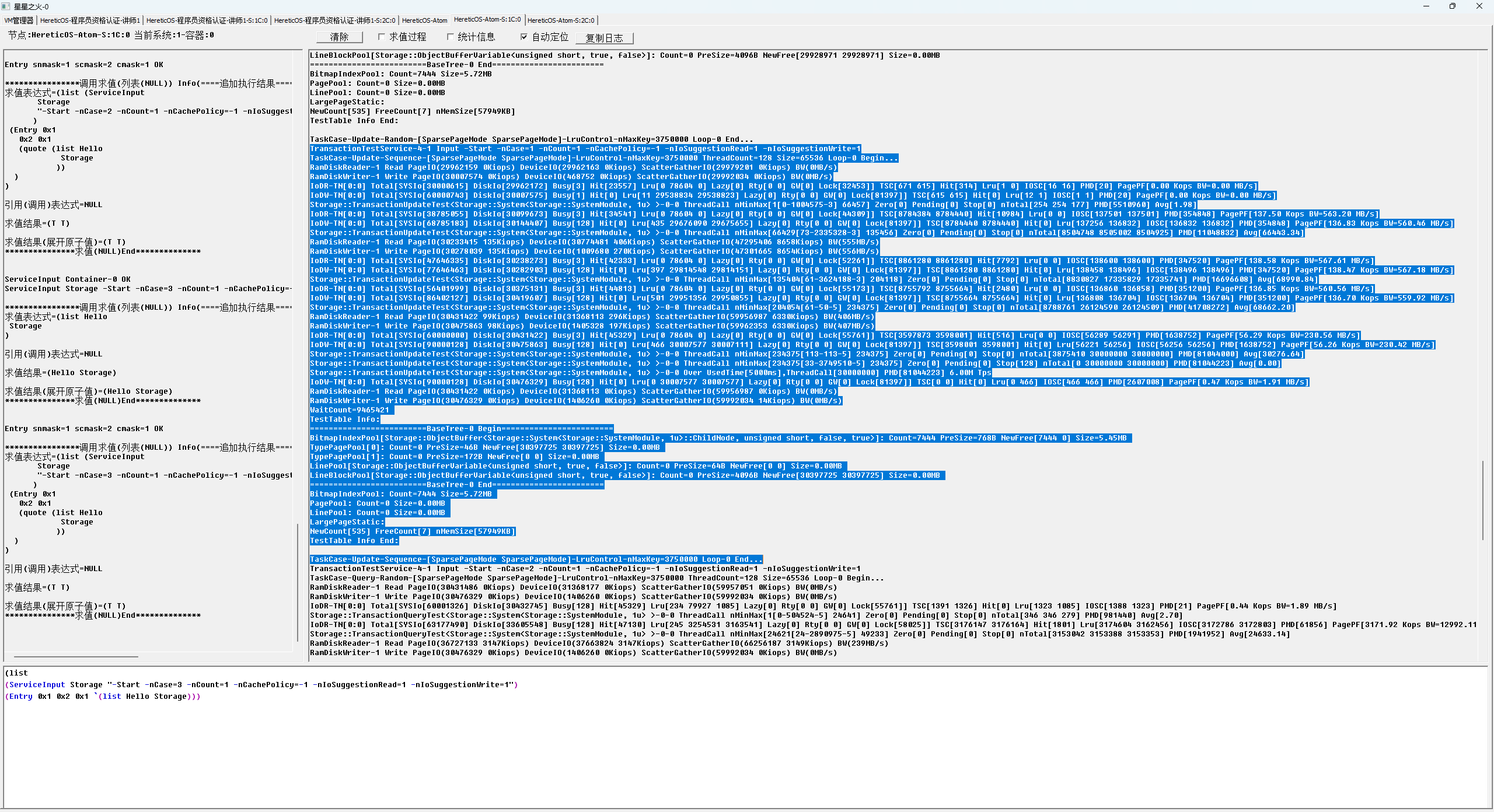Click the WaitCount=9465421 log line
This screenshot has height=812, width=1494.
(x=350, y=410)
